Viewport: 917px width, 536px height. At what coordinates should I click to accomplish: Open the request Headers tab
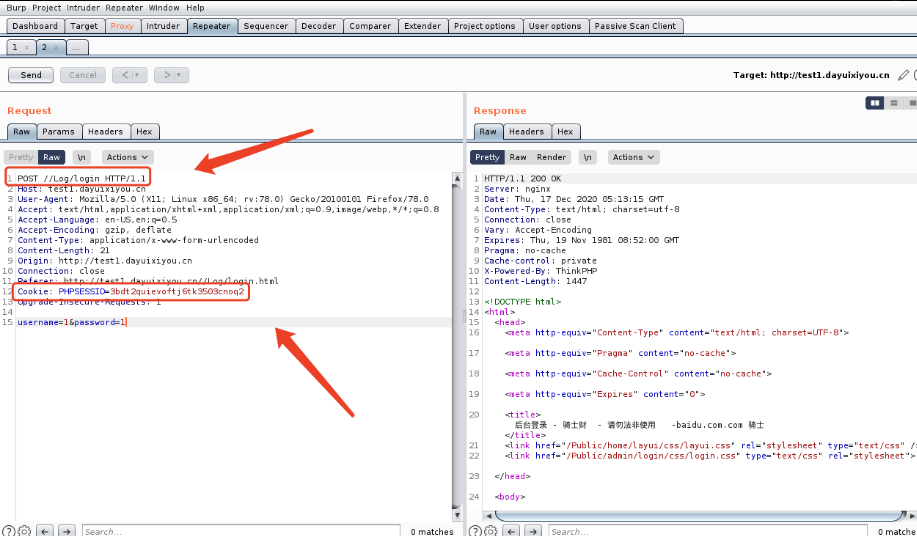pos(105,132)
